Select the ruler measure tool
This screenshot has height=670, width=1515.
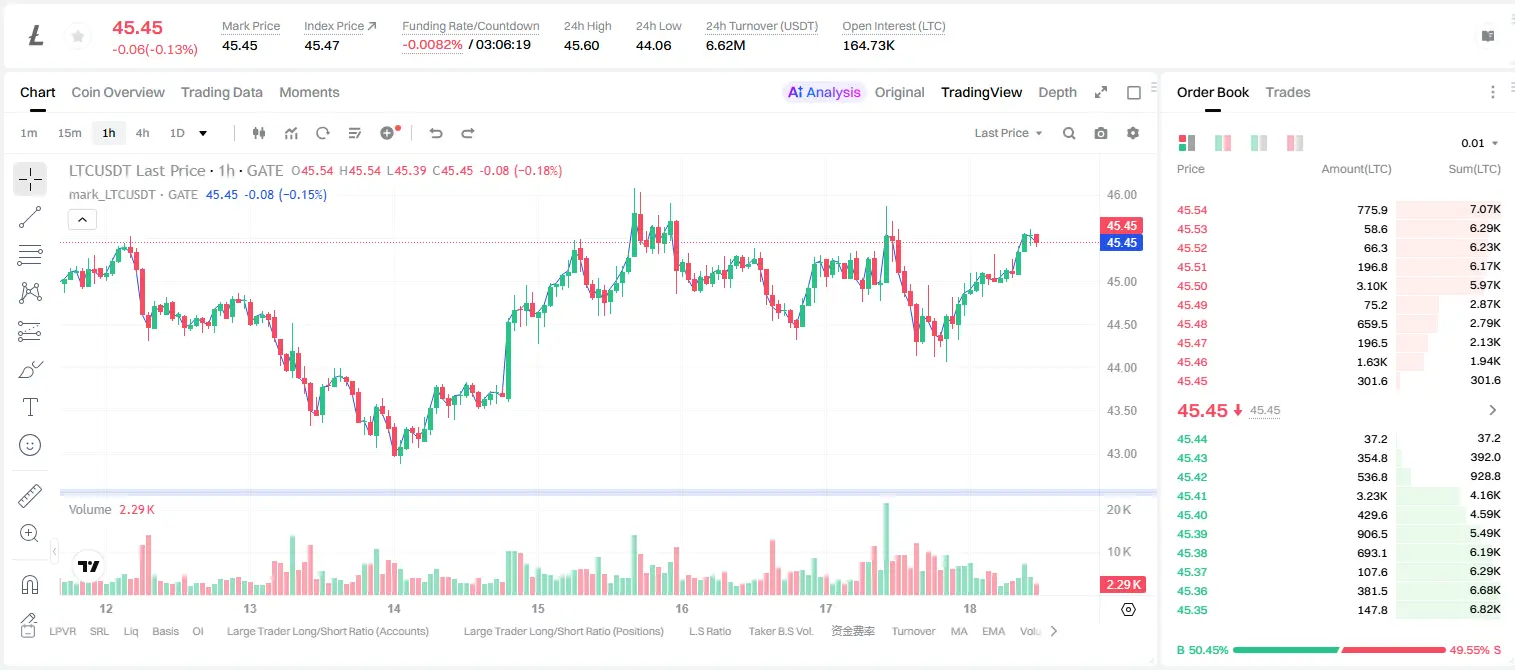click(x=30, y=496)
